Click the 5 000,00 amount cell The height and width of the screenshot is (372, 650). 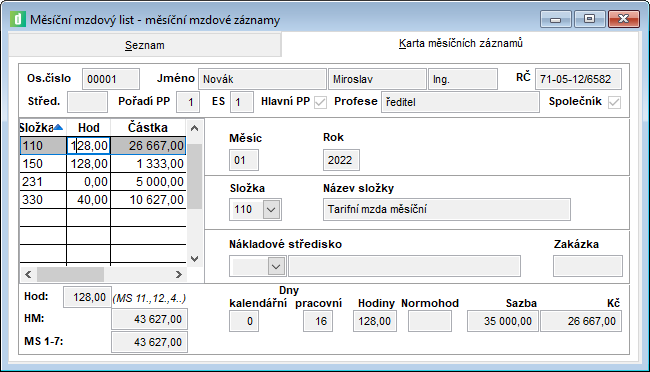pyautogui.click(x=148, y=182)
